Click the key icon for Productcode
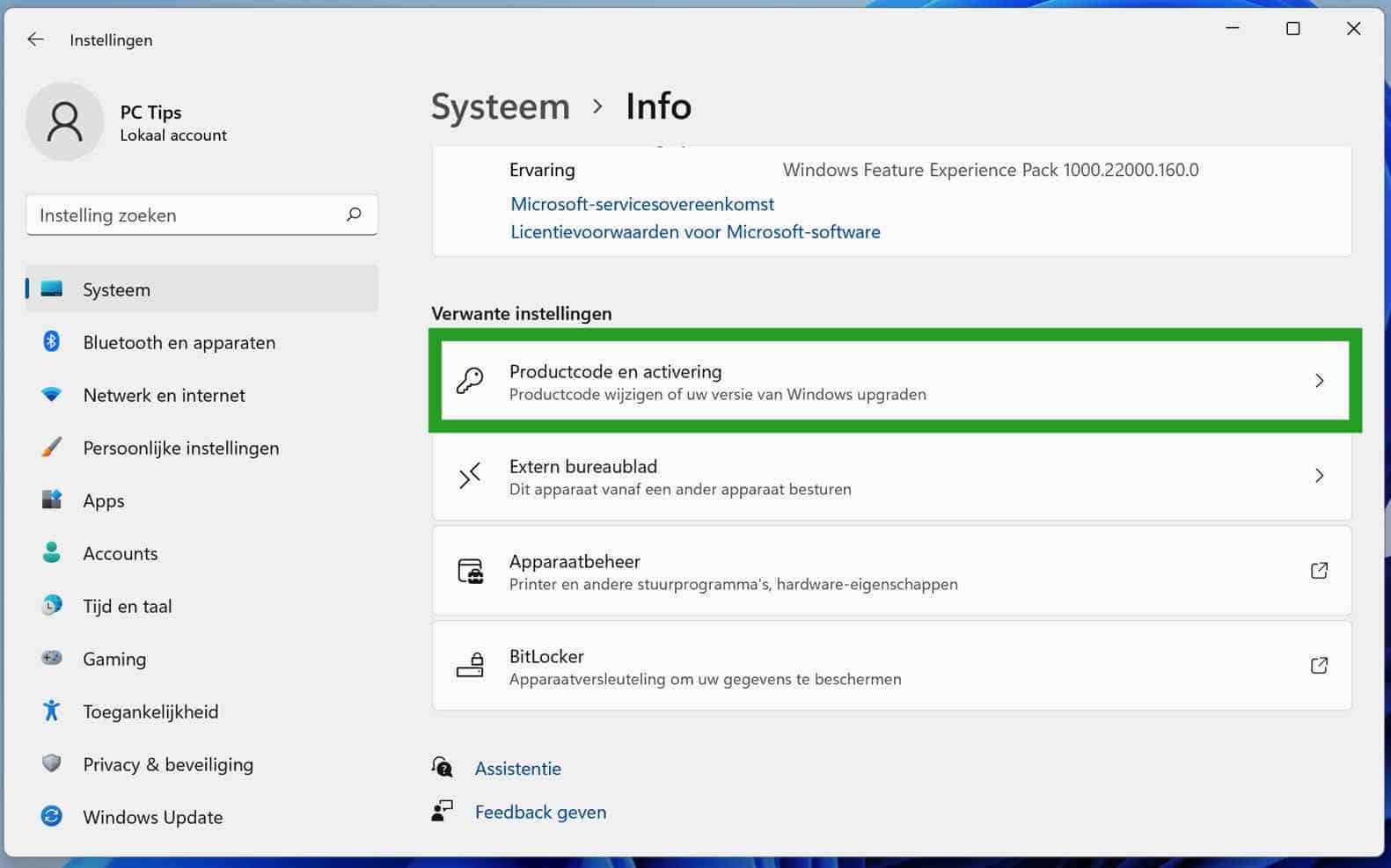1391x868 pixels. point(470,381)
